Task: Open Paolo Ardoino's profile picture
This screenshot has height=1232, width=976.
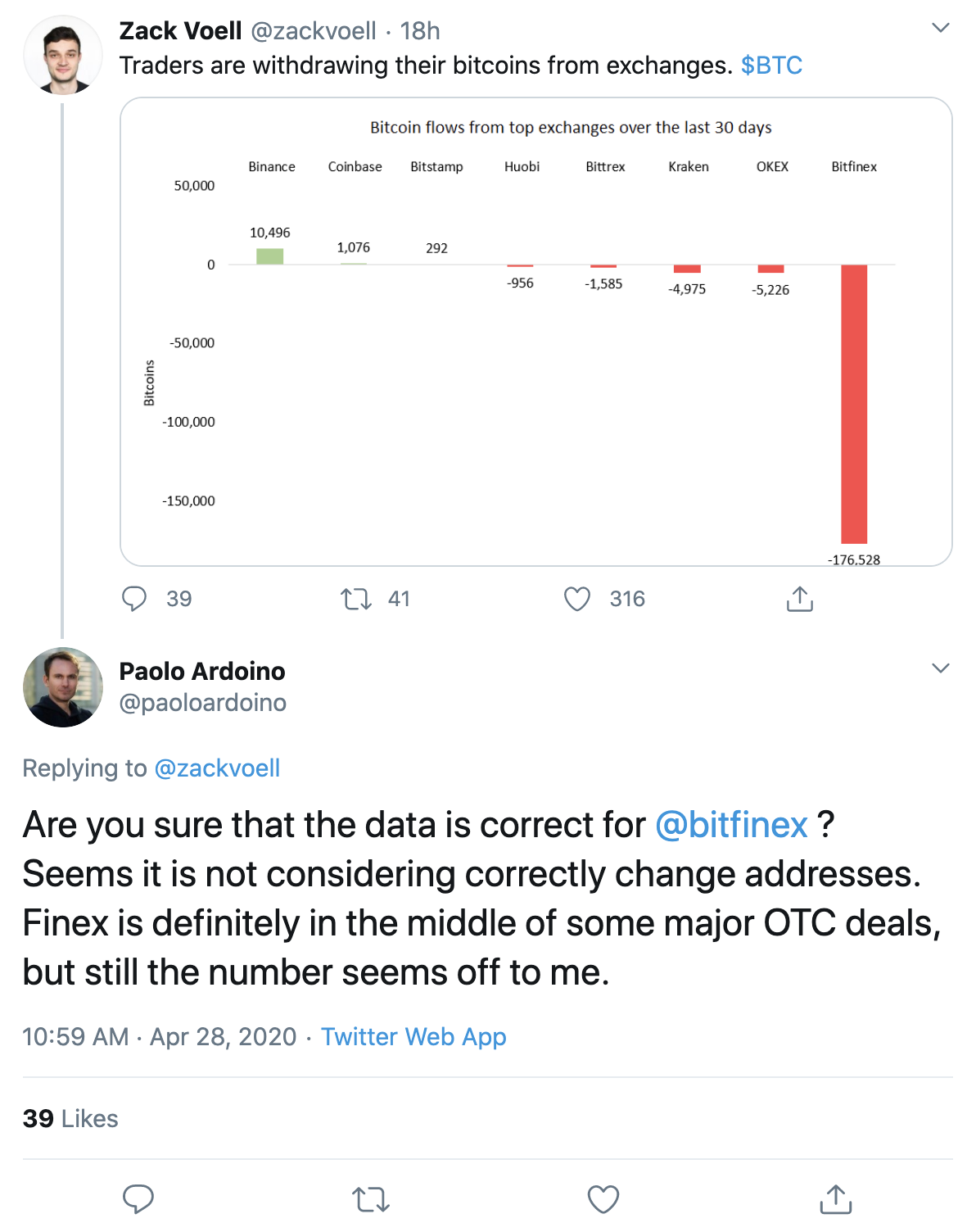Action: (63, 687)
